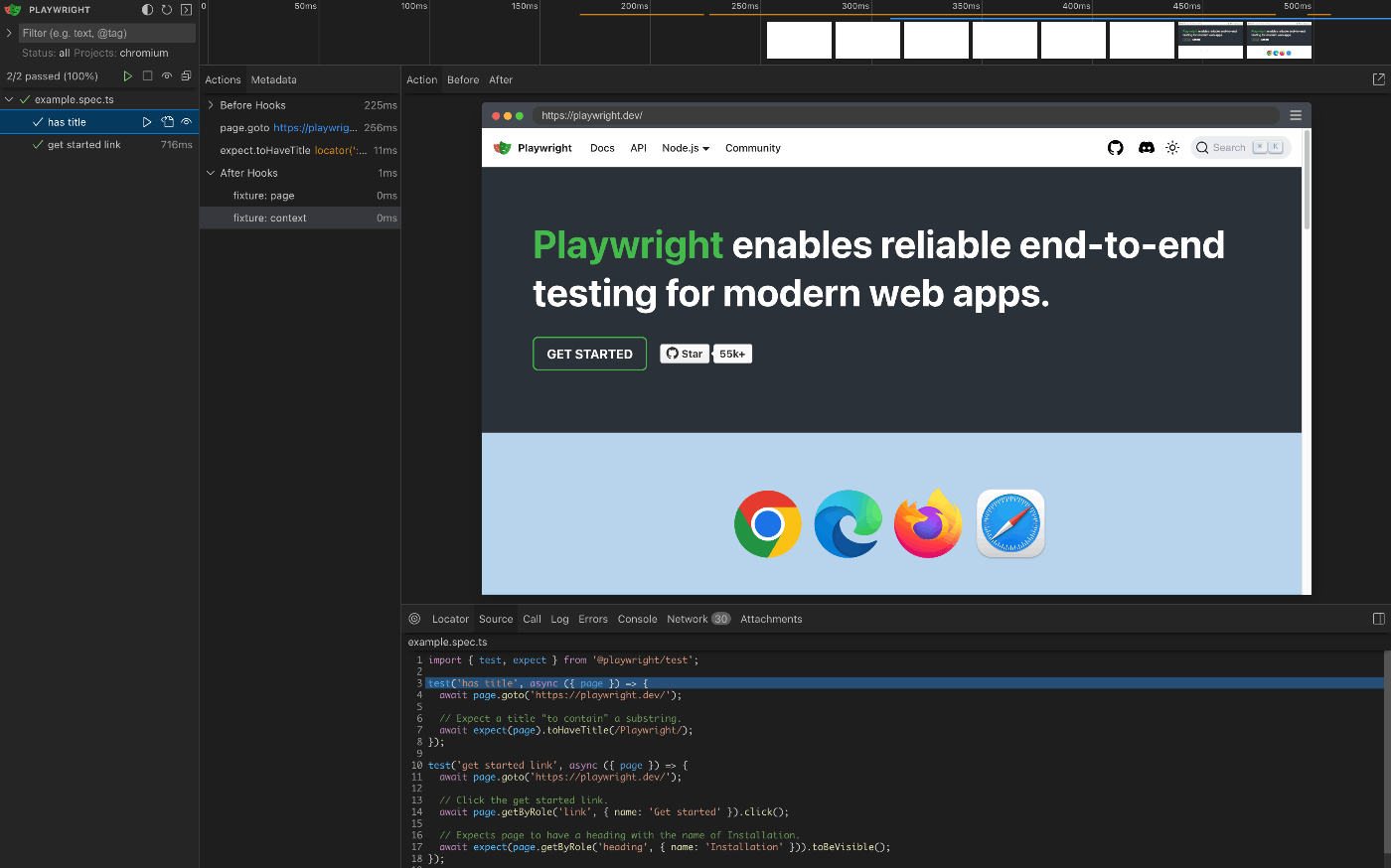Viewport: 1391px width, 868px height.
Task: Click the Playwright logo in page navbar
Action: 533,148
